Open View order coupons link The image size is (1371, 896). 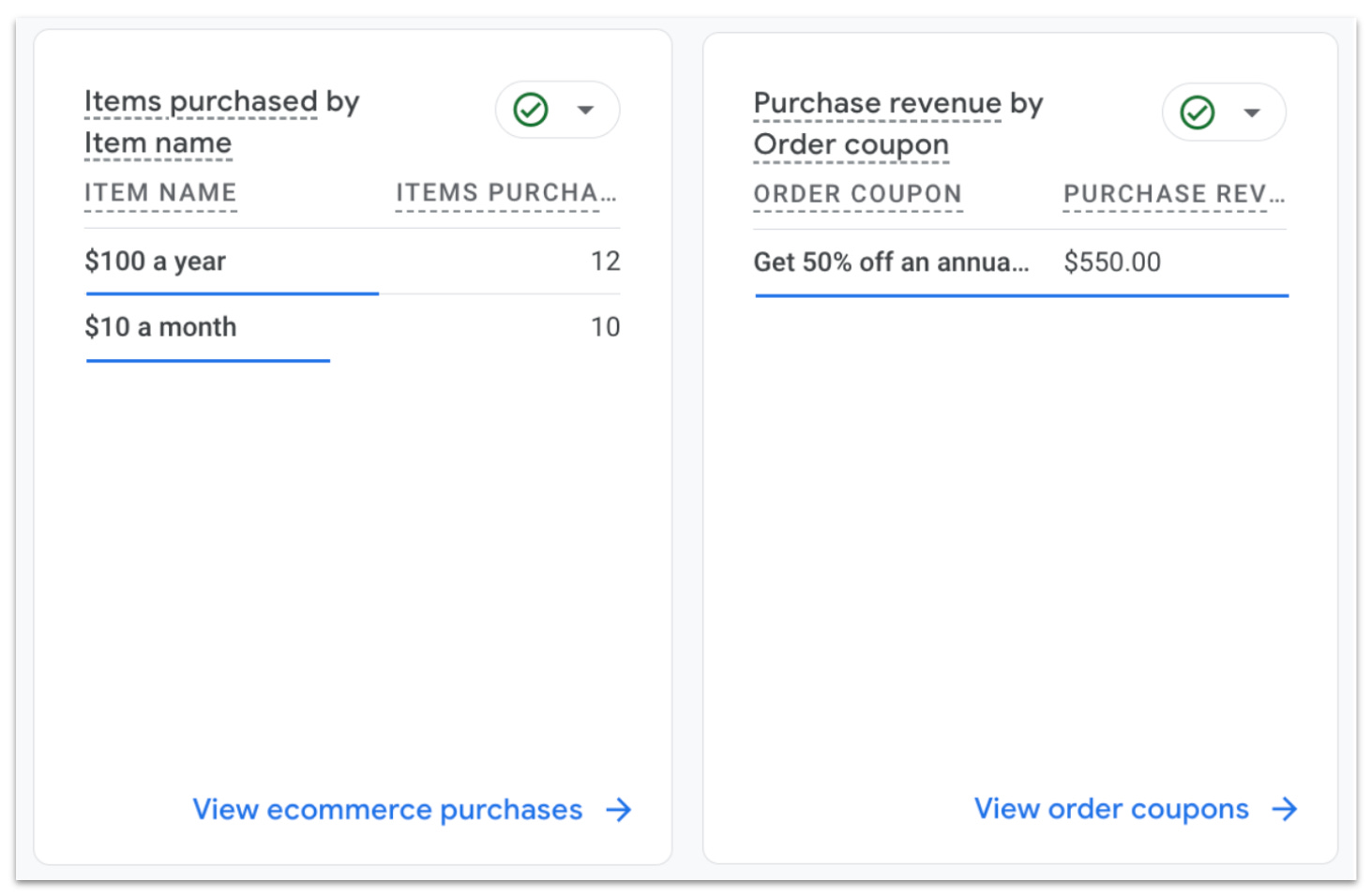point(1111,809)
